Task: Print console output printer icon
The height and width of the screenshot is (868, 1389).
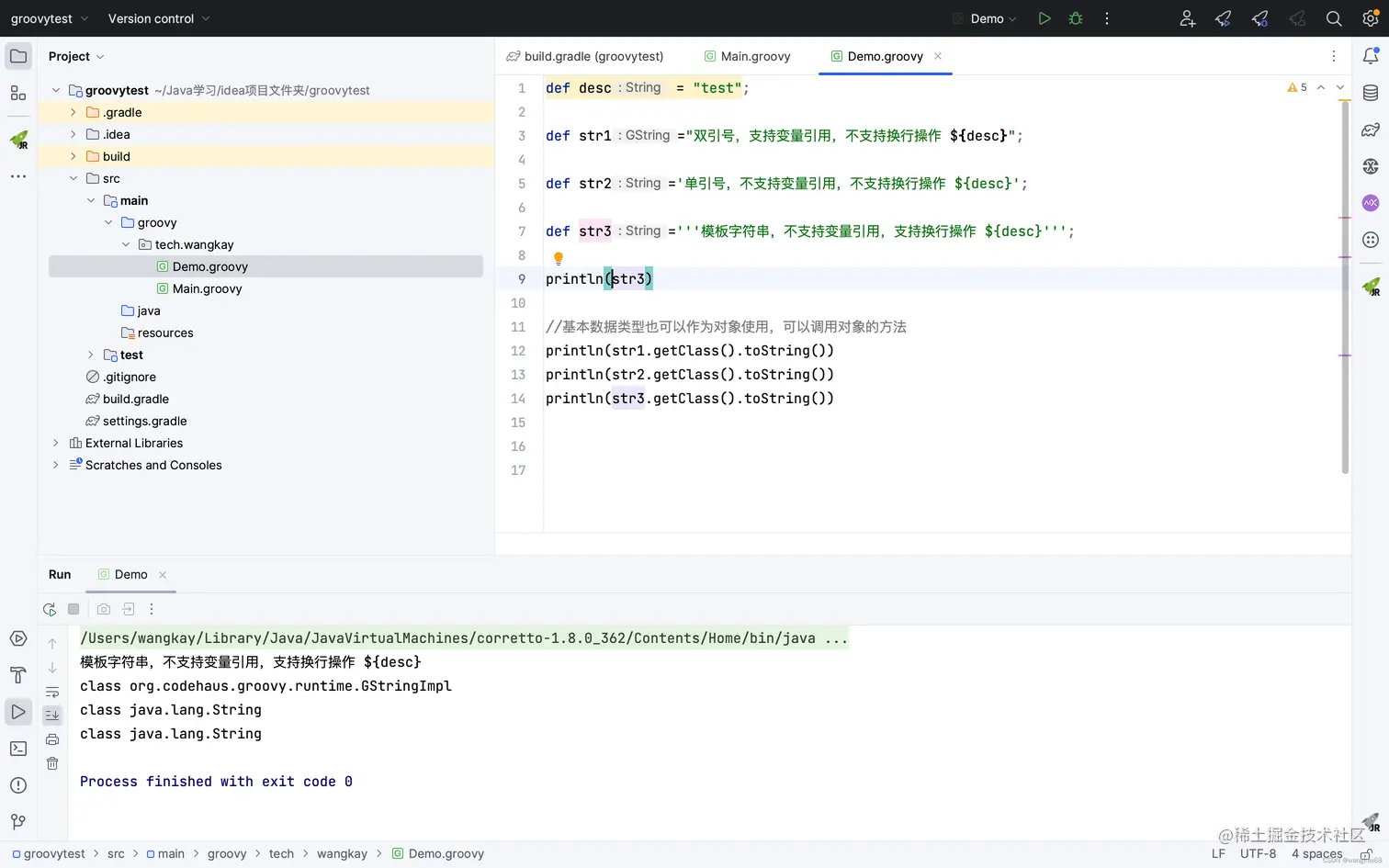Action: point(52,739)
